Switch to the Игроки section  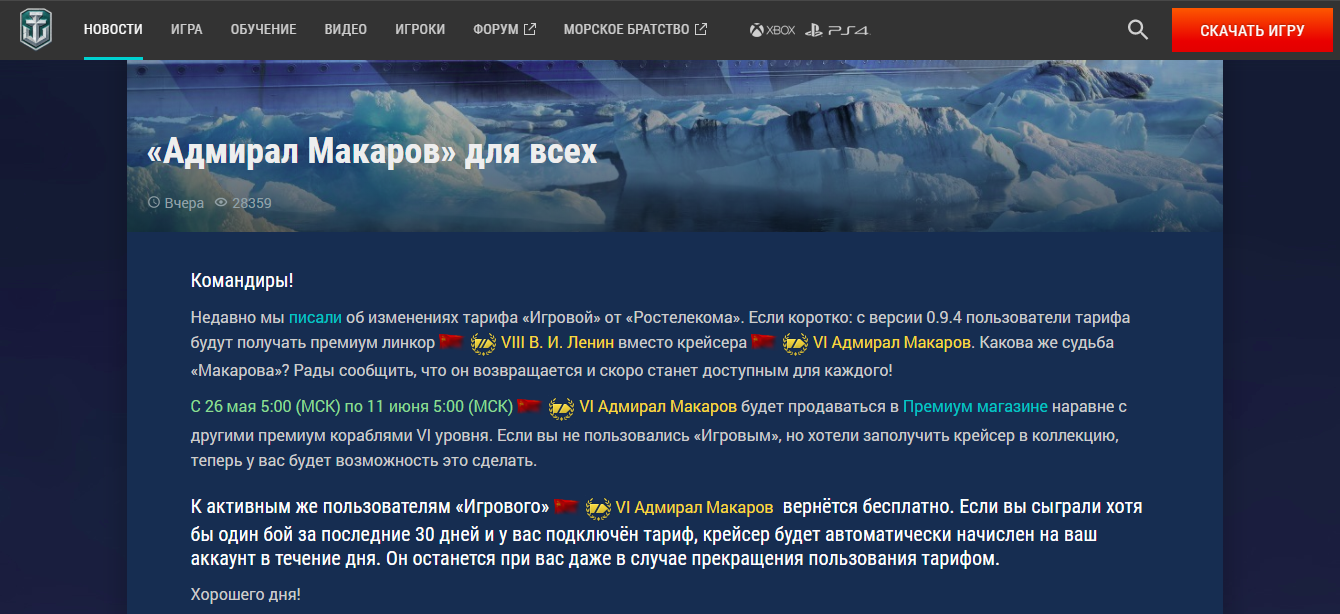point(420,30)
